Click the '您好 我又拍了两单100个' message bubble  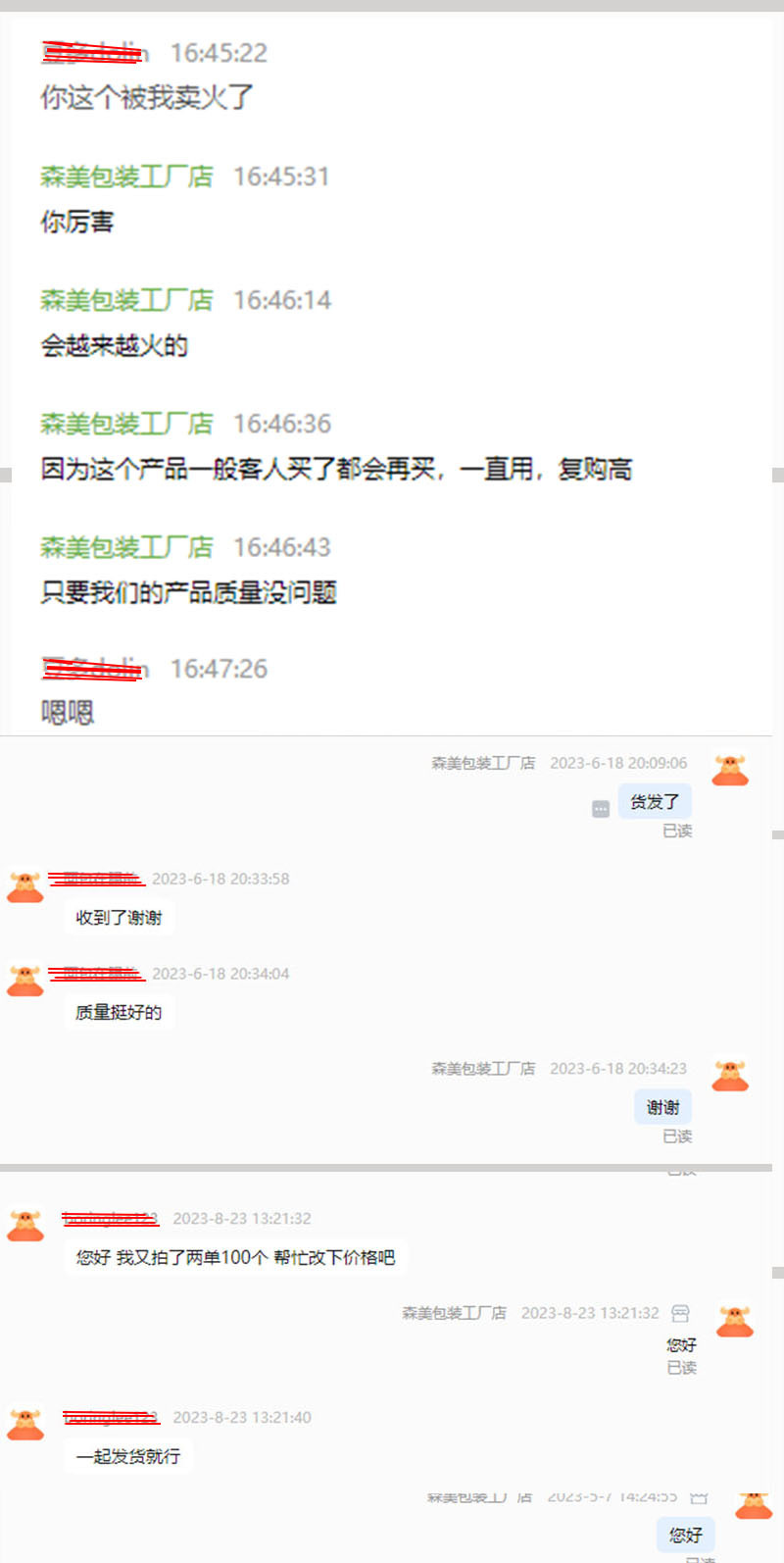click(235, 1257)
